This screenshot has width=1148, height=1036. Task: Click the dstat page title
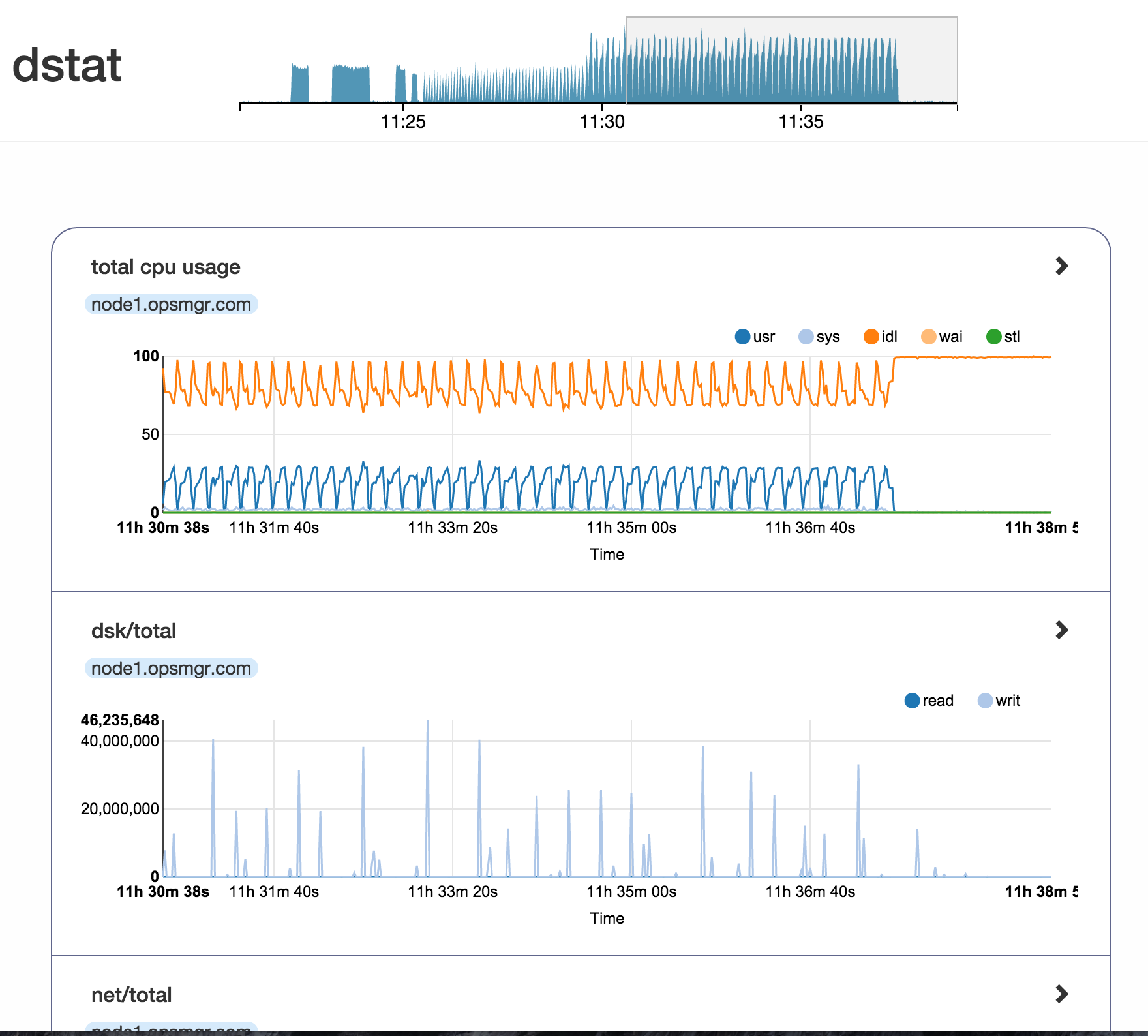(67, 65)
